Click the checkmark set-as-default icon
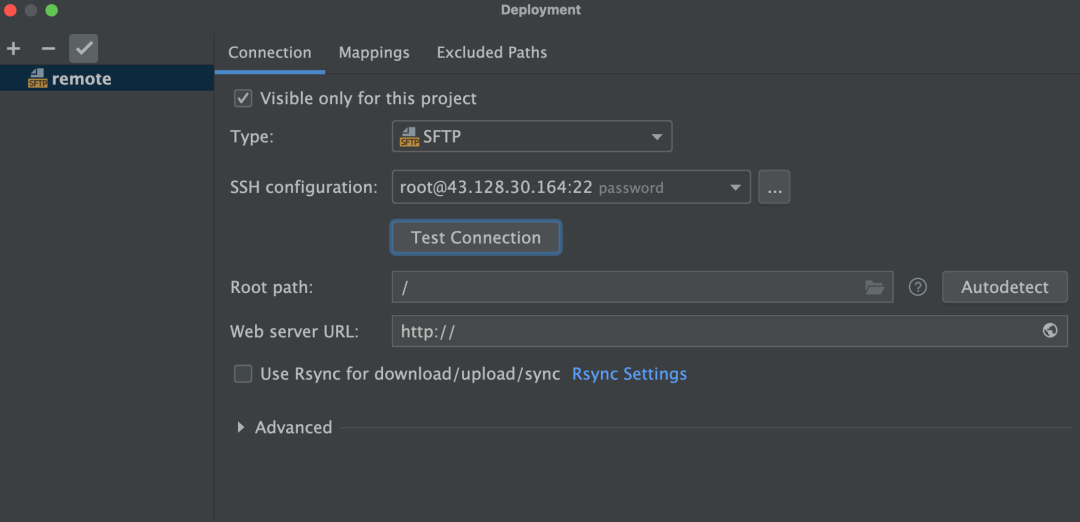Image resolution: width=1080 pixels, height=522 pixels. 83,48
